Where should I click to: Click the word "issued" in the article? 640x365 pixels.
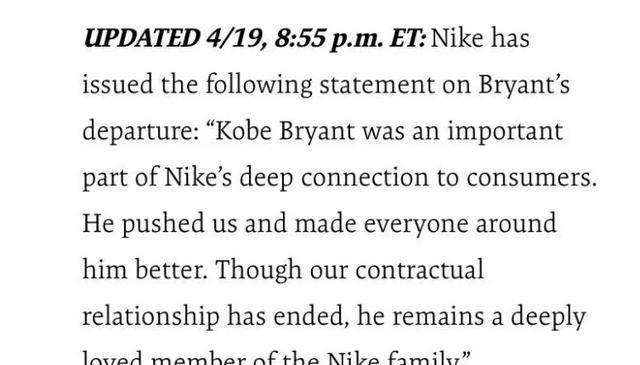click(118, 85)
